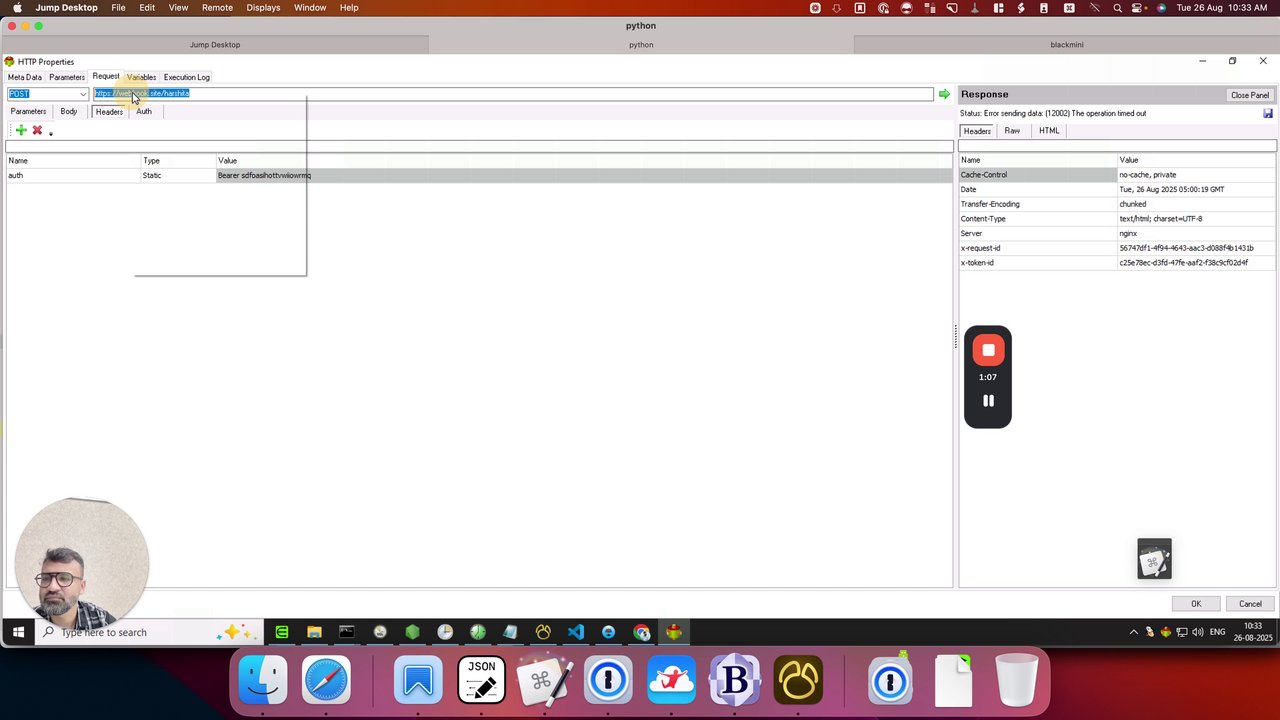Open the Auth sub-tab
Screen dimensions: 1280x720
tap(144, 111)
